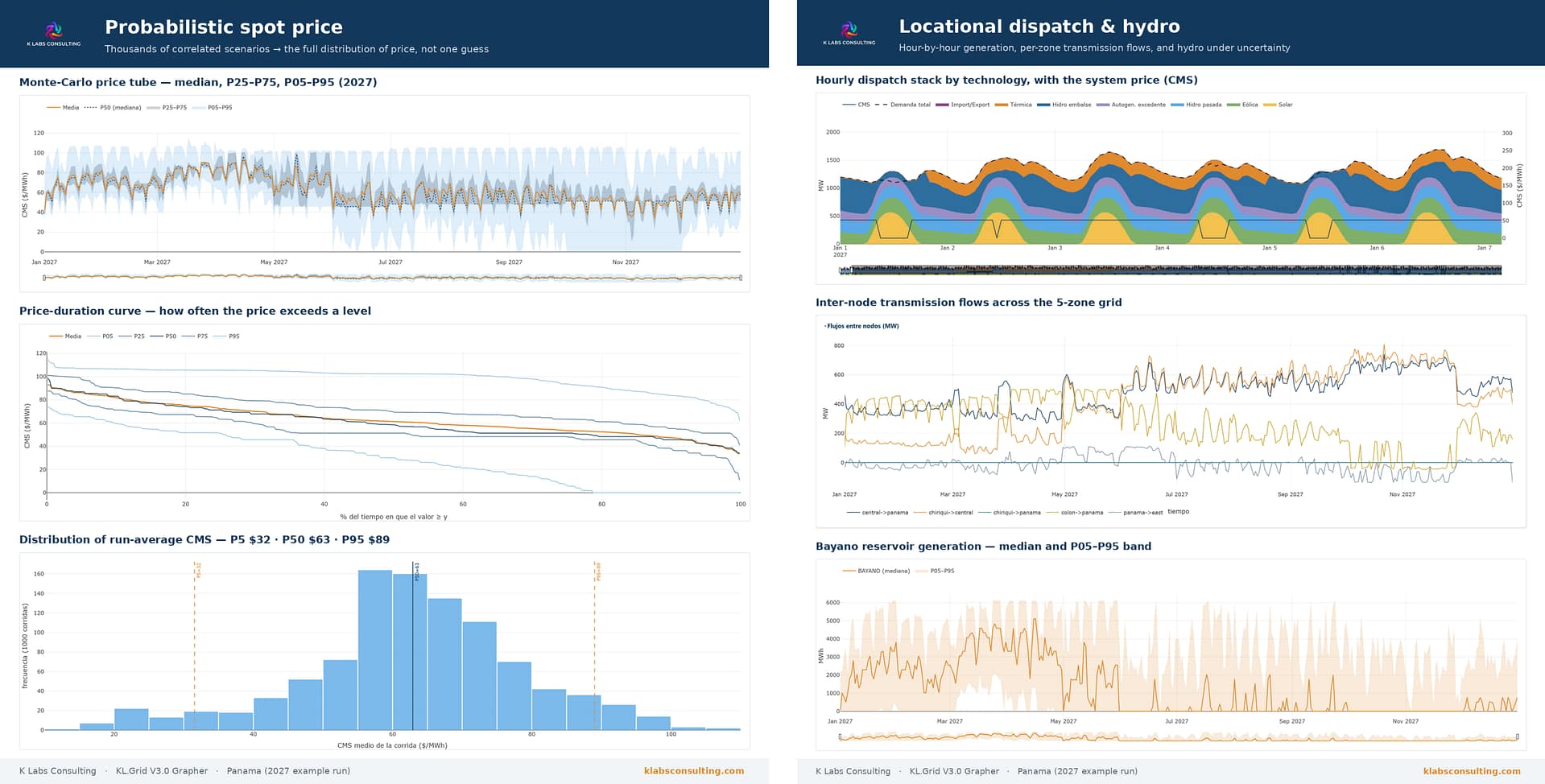This screenshot has height=784, width=1545.
Task: Hide the P25–P75 band in the price tube legend
Action: 167,107
